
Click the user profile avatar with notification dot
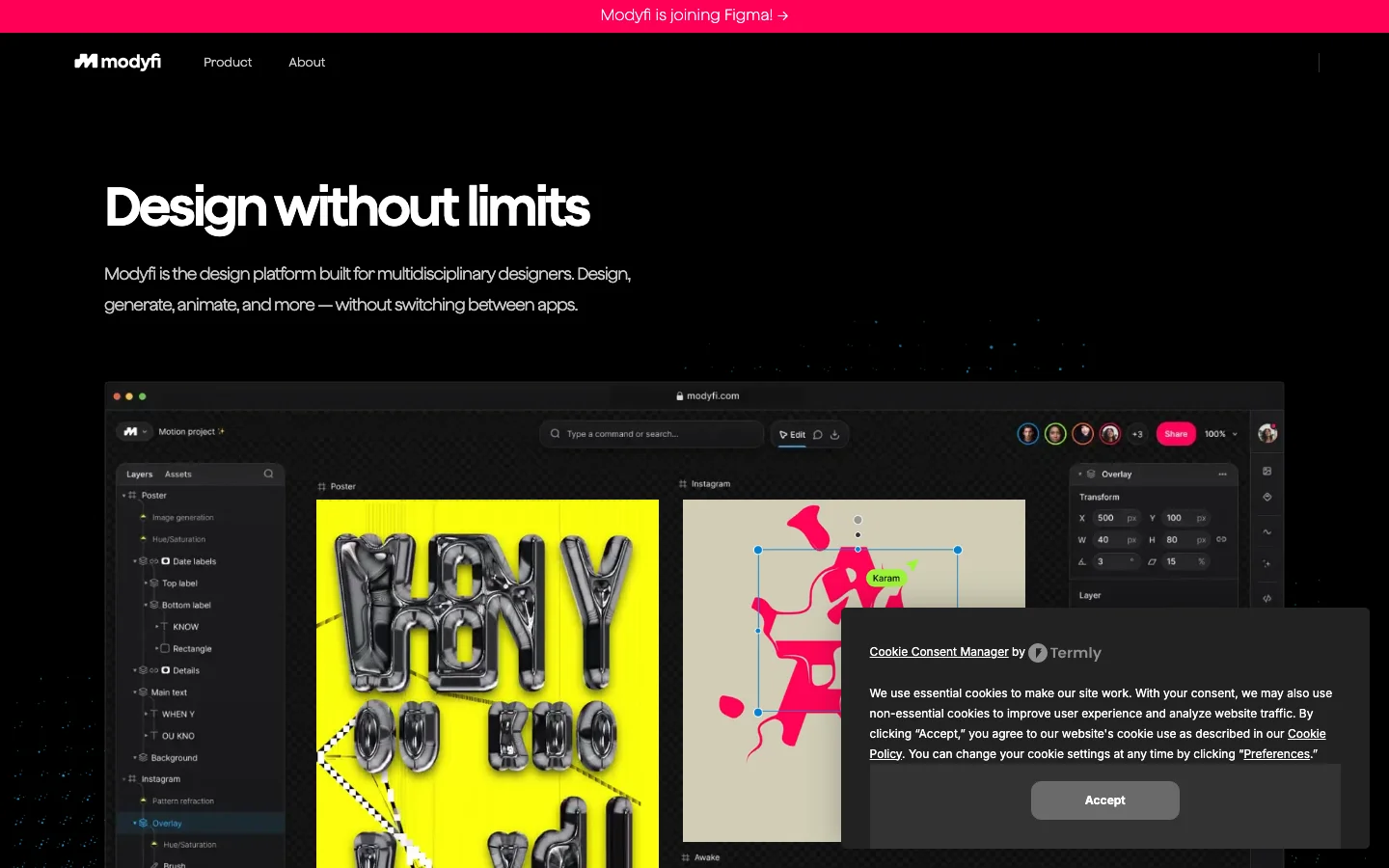click(1267, 433)
